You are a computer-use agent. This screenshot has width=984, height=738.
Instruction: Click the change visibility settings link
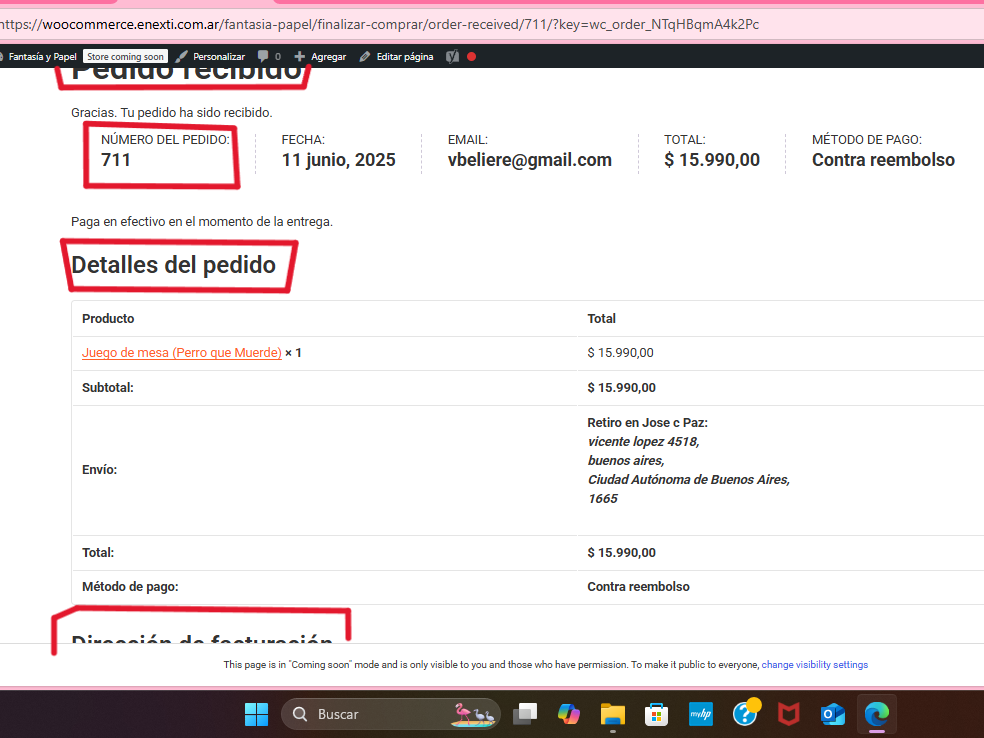[814, 665]
